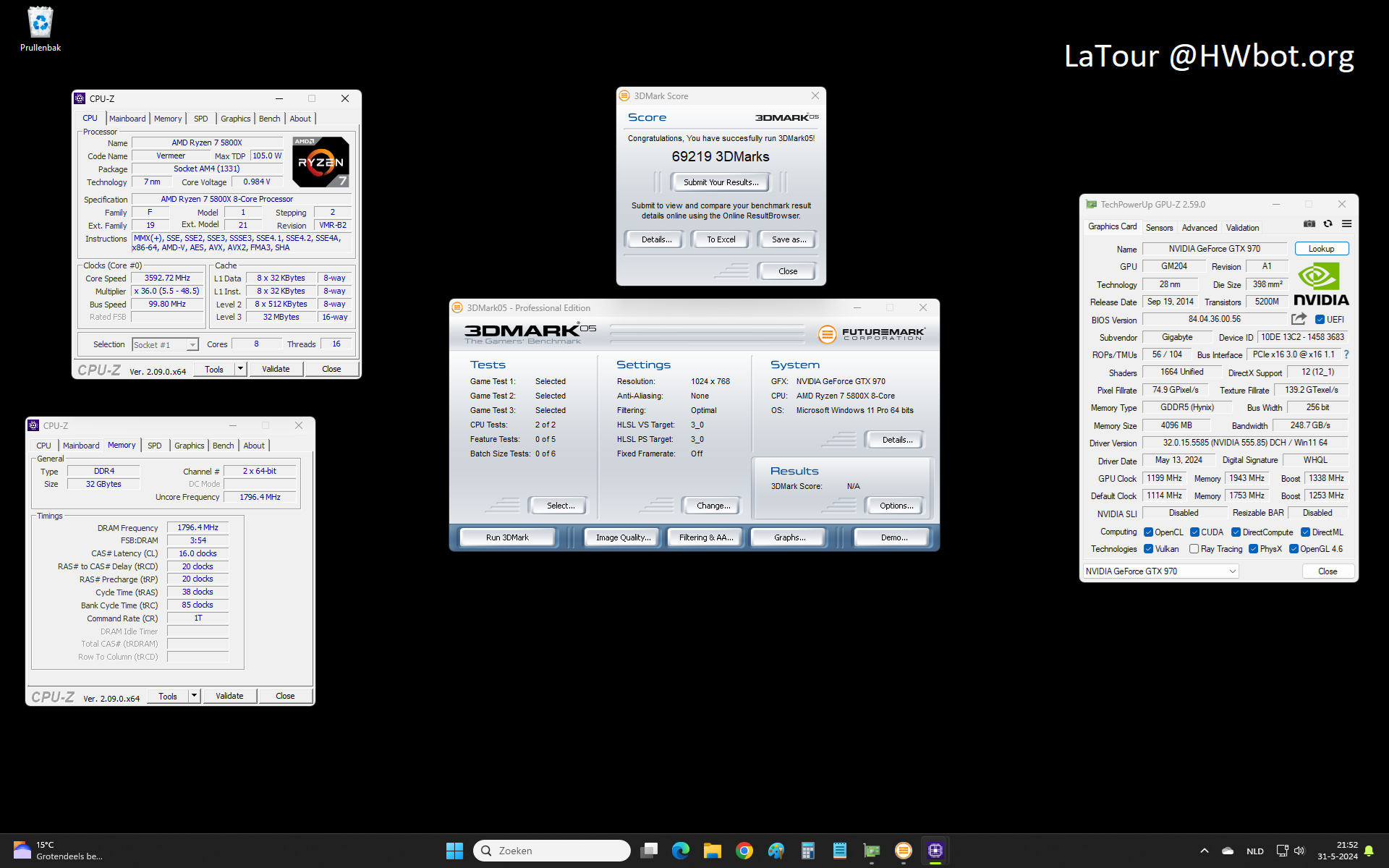Toggle the DirectML checkbox
This screenshot has height=868, width=1389.
tap(1305, 532)
